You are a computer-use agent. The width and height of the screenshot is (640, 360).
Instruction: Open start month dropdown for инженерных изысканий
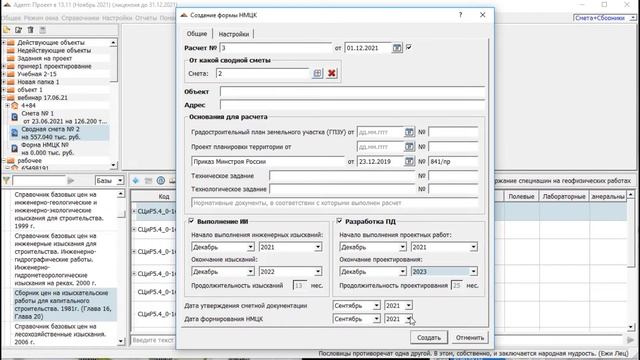coord(250,247)
